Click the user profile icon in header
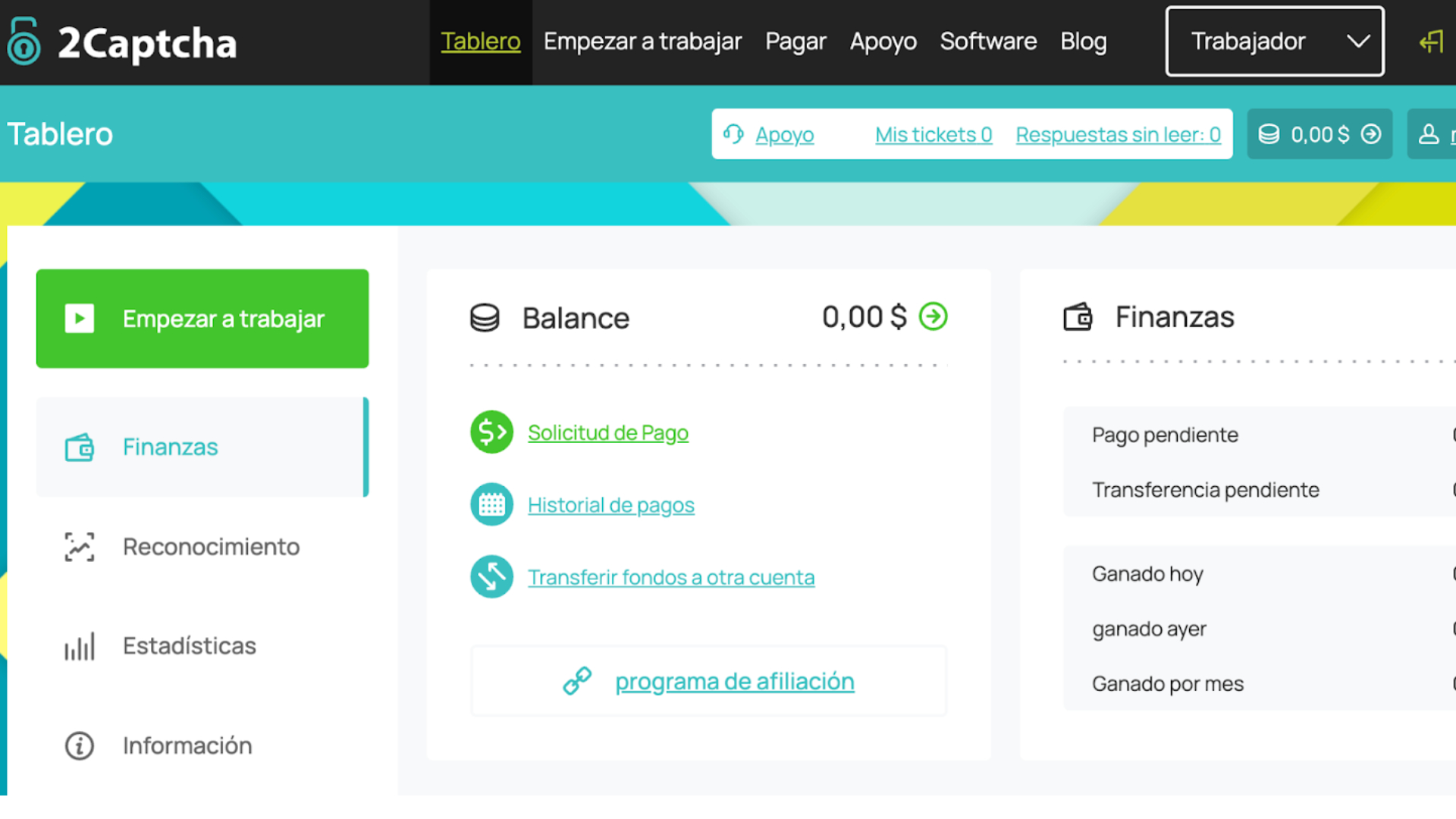Viewport: 1456px width, 819px height. tap(1429, 134)
